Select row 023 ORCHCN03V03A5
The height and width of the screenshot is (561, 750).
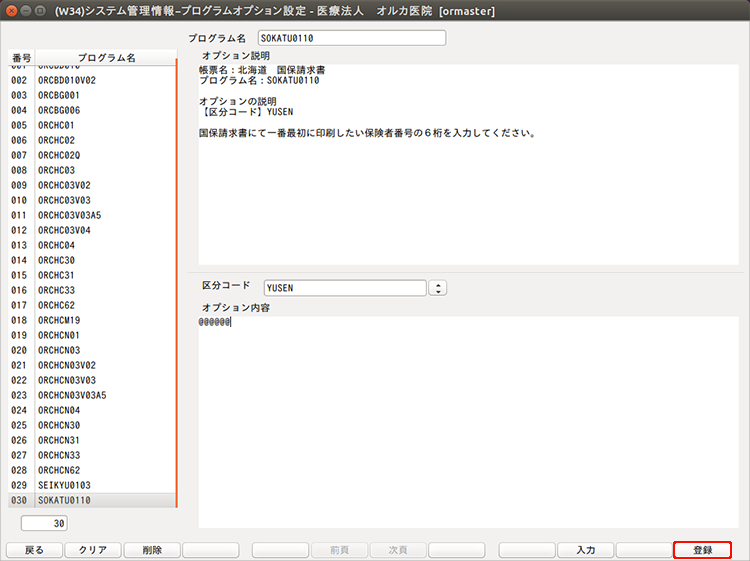tap(92, 395)
